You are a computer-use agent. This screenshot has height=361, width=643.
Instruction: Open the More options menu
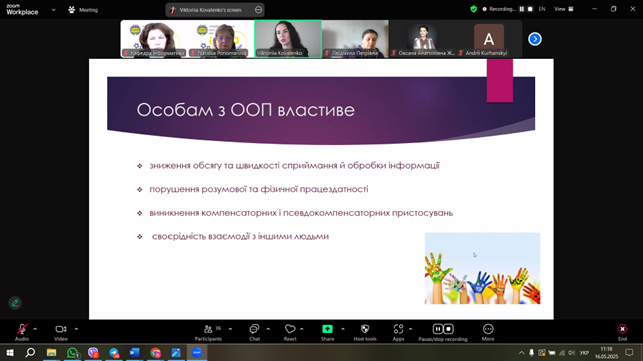click(x=488, y=332)
